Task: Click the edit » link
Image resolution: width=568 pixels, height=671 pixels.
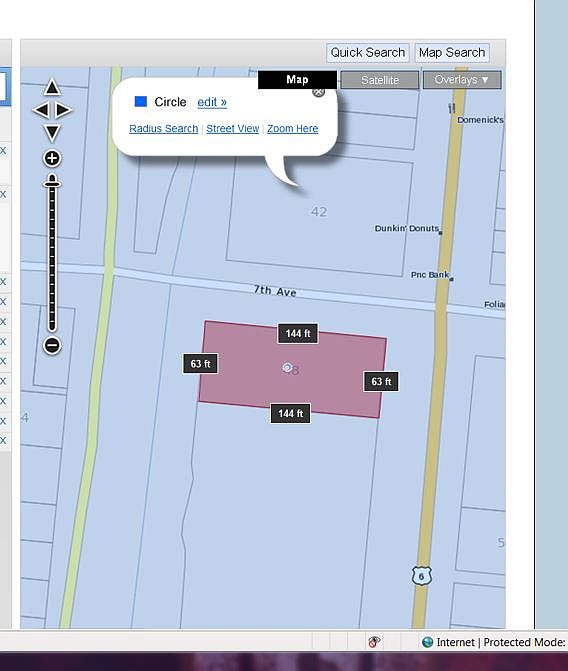Action: click(212, 102)
